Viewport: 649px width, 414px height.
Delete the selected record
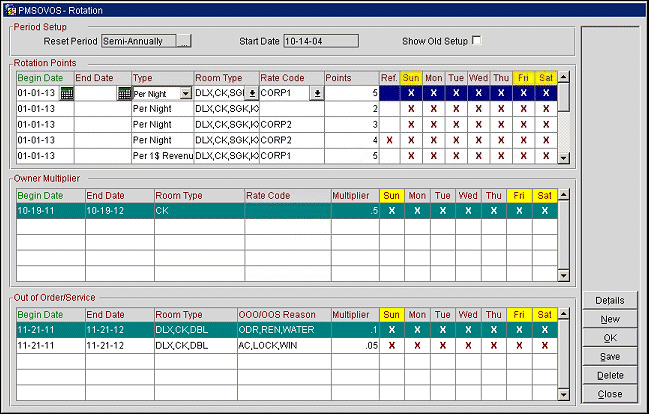point(610,375)
